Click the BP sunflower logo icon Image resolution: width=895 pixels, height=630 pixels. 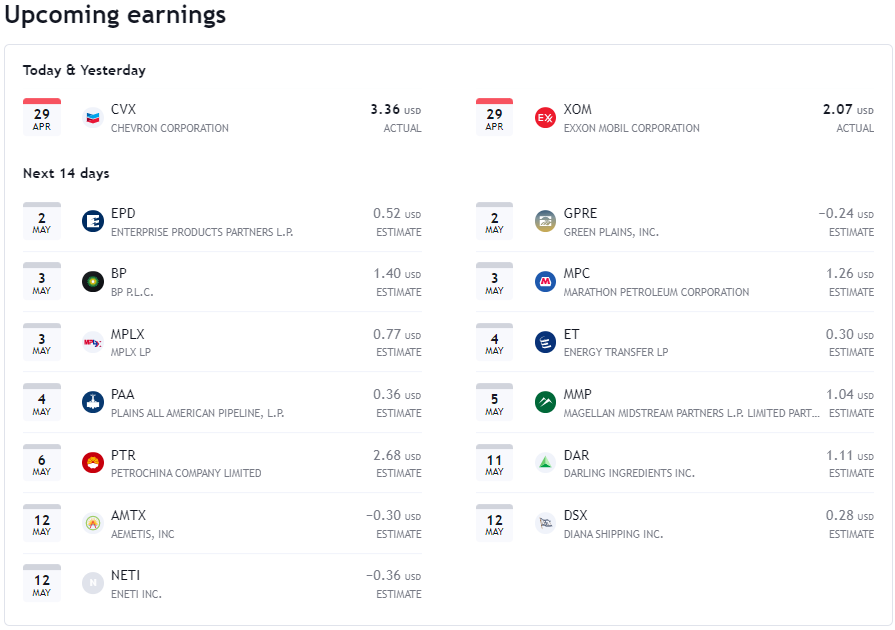pyautogui.click(x=92, y=281)
